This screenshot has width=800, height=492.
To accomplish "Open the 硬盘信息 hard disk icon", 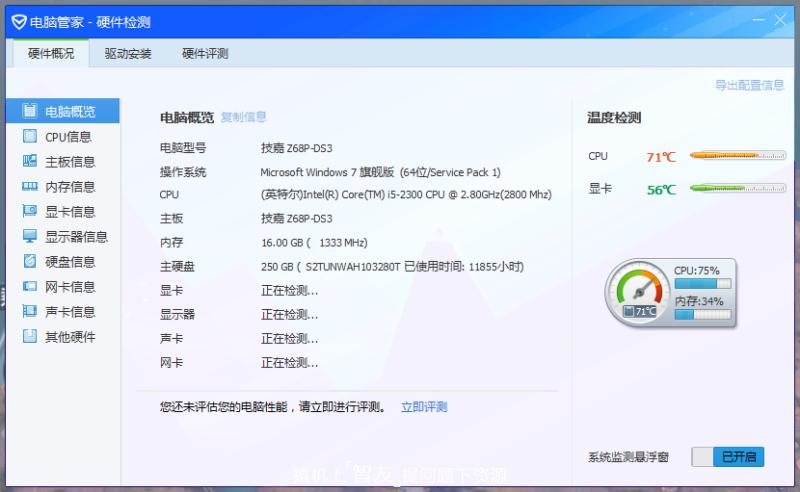I will click(x=30, y=261).
